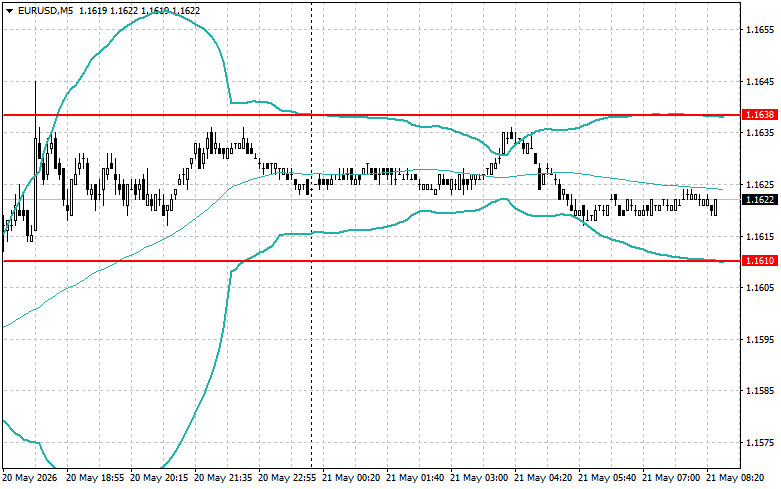Screen dimensions: 781x489
Task: Click the dropdown triangle beside EURUSD,M5
Action: click(9, 10)
